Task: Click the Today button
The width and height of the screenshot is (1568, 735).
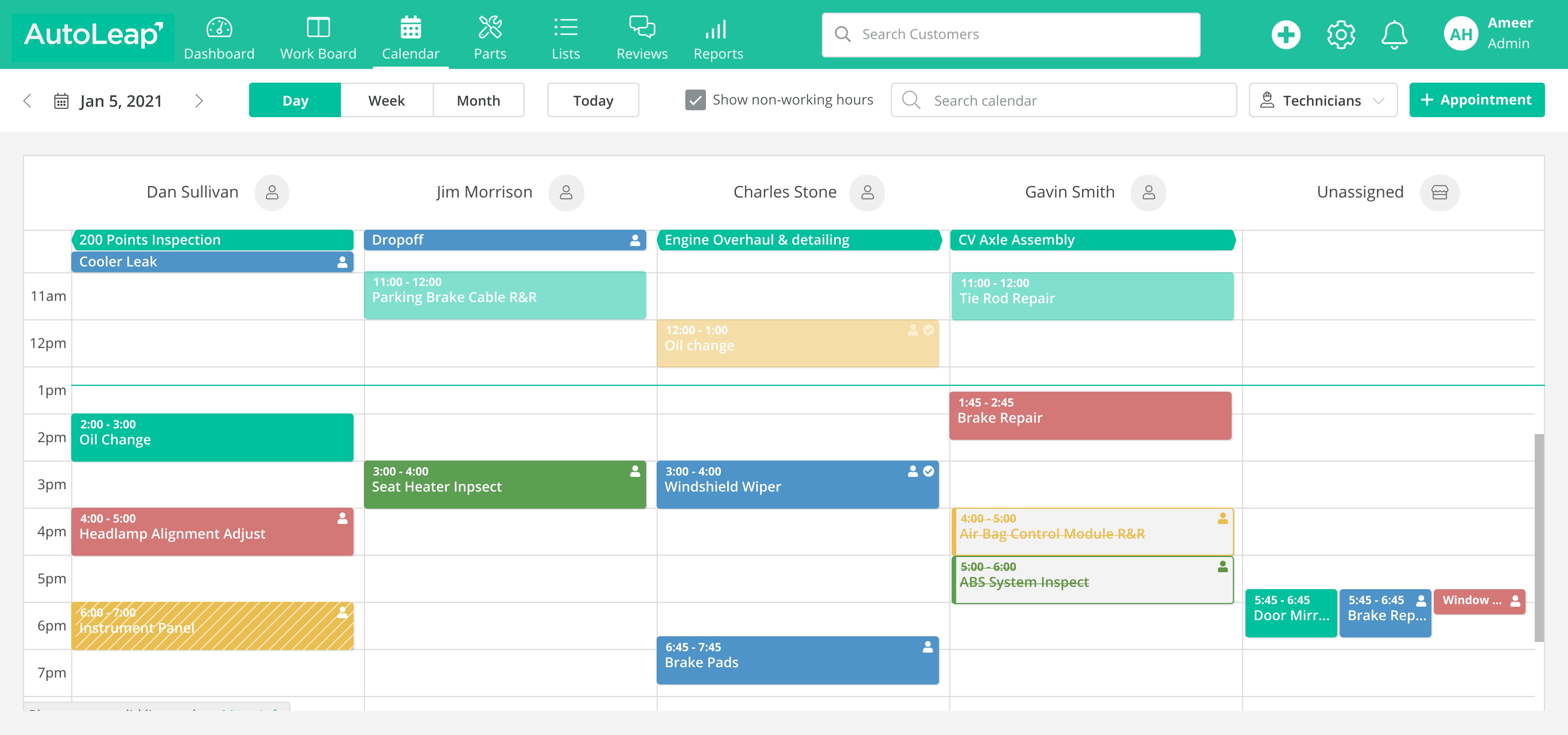Action: click(x=593, y=100)
